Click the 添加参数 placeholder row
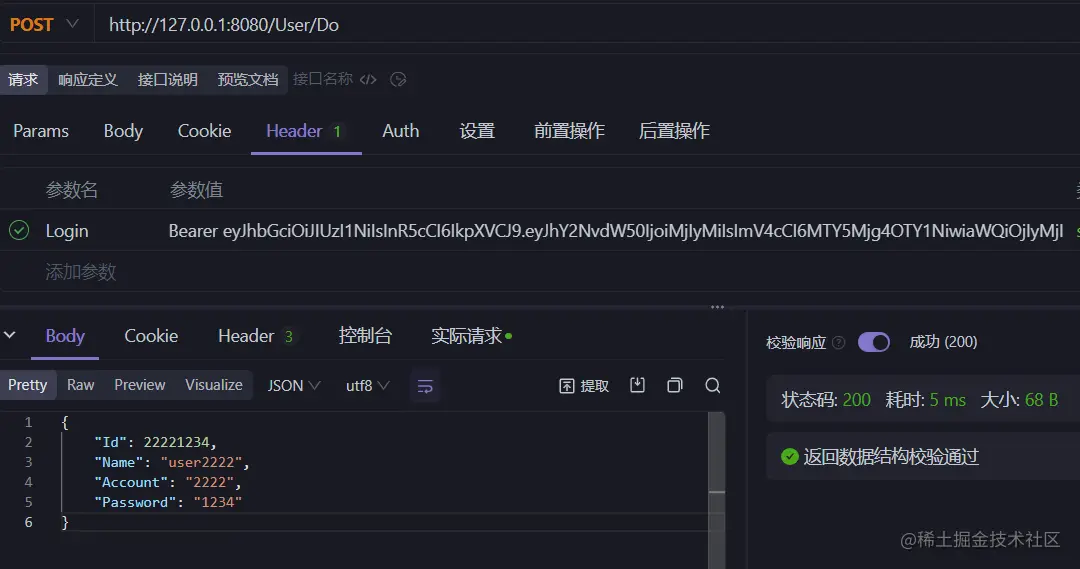This screenshot has height=569, width=1080. (x=81, y=272)
